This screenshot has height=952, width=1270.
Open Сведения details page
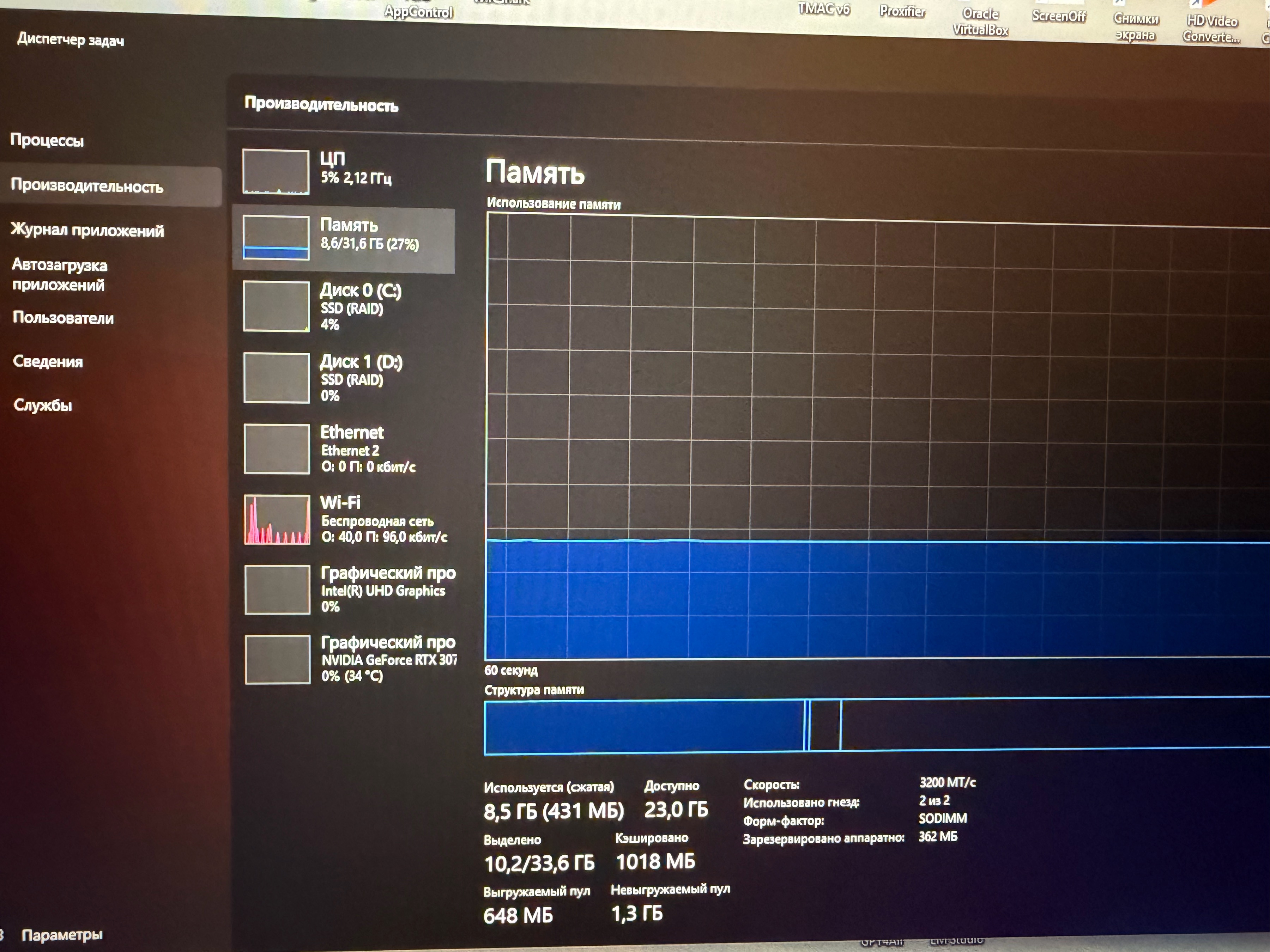tap(48, 361)
